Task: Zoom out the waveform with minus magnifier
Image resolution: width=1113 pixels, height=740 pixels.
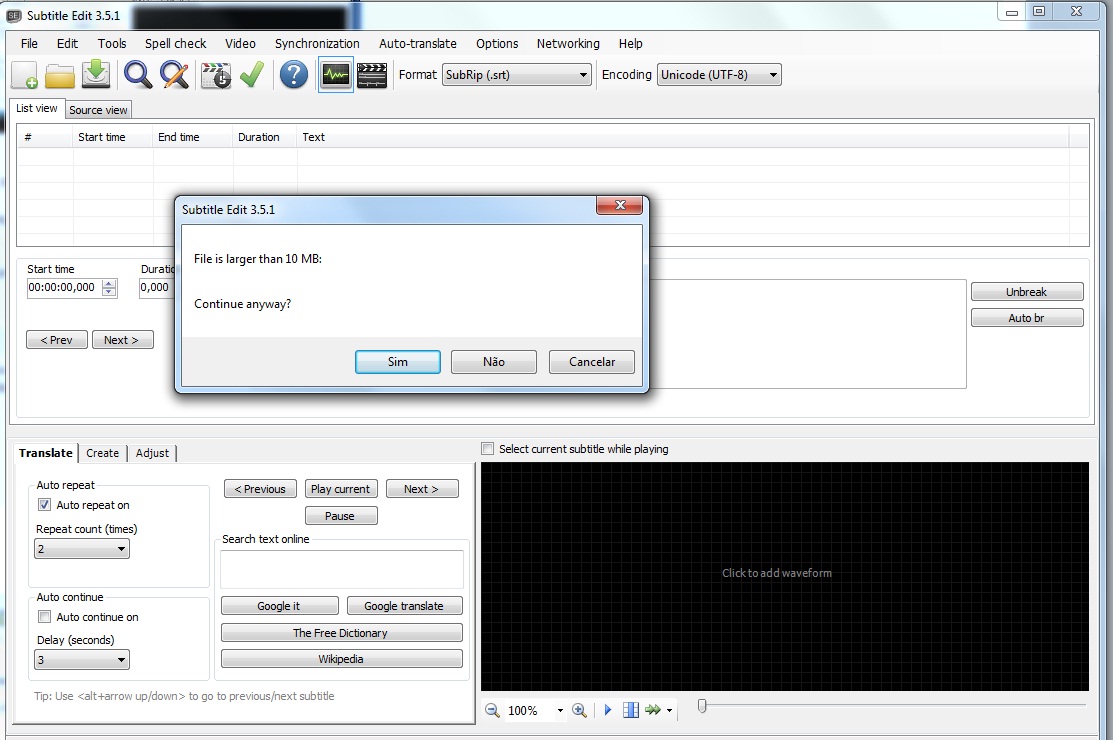Action: click(492, 710)
